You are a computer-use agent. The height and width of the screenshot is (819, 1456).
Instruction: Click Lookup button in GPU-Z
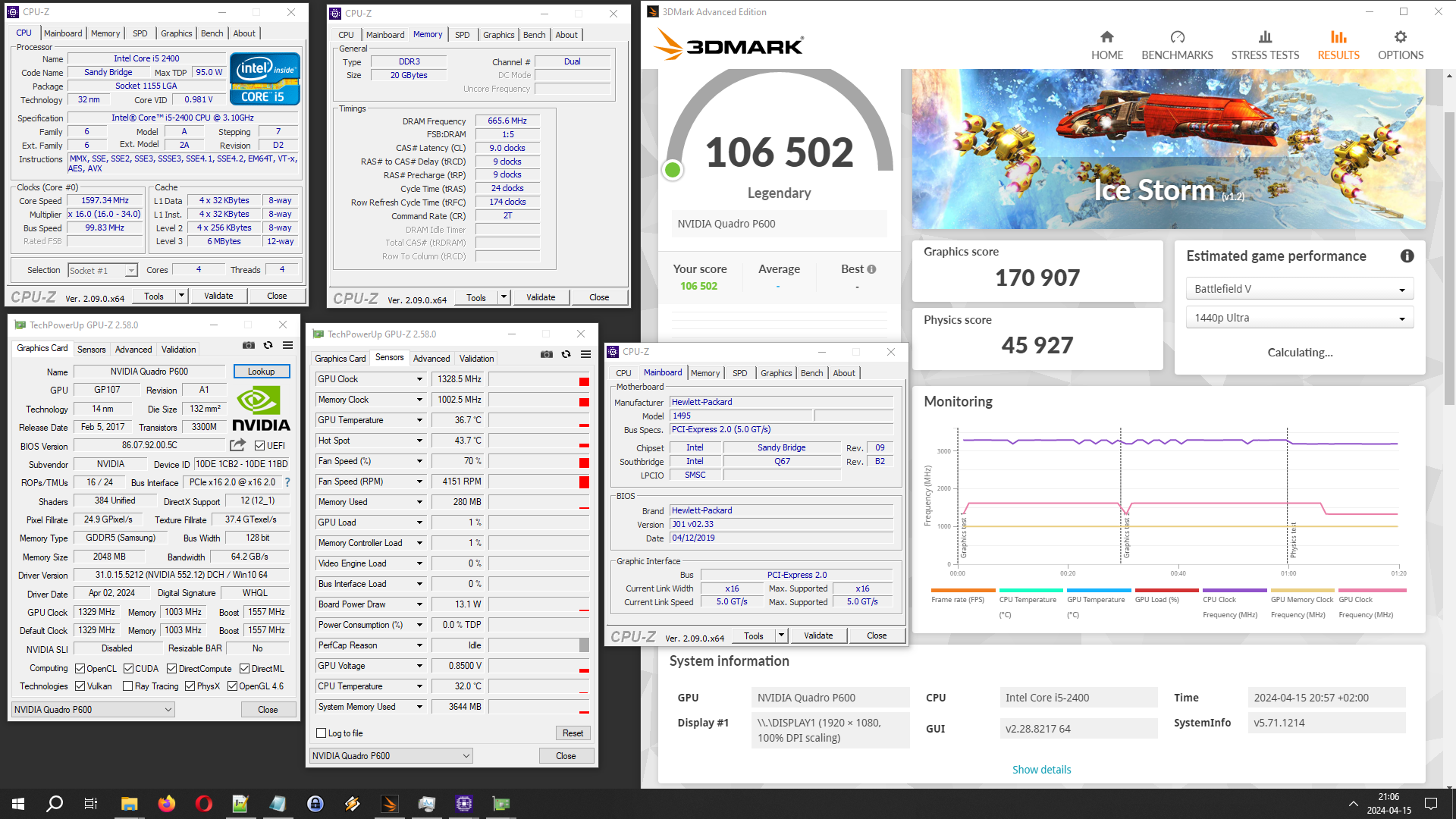pos(261,372)
